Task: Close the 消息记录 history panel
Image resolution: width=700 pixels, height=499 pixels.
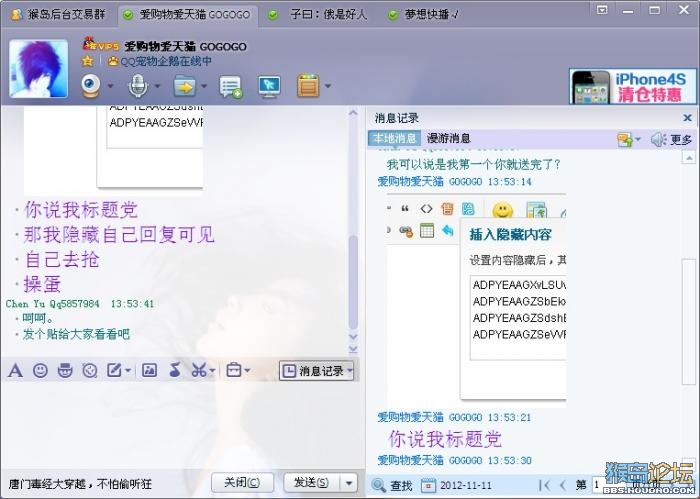Action: 688,118
